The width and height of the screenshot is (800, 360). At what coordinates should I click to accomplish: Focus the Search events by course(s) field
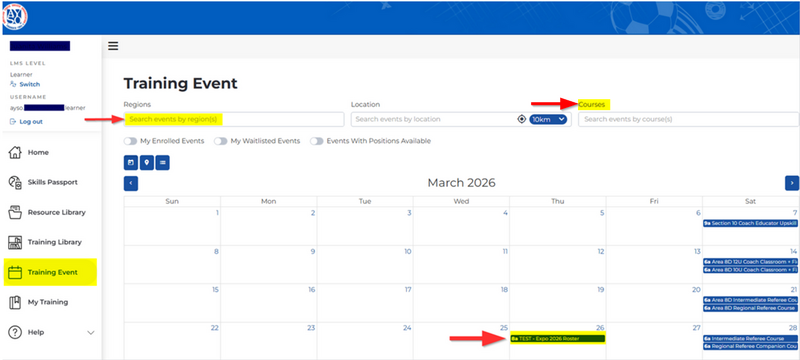pyautogui.click(x=688, y=119)
